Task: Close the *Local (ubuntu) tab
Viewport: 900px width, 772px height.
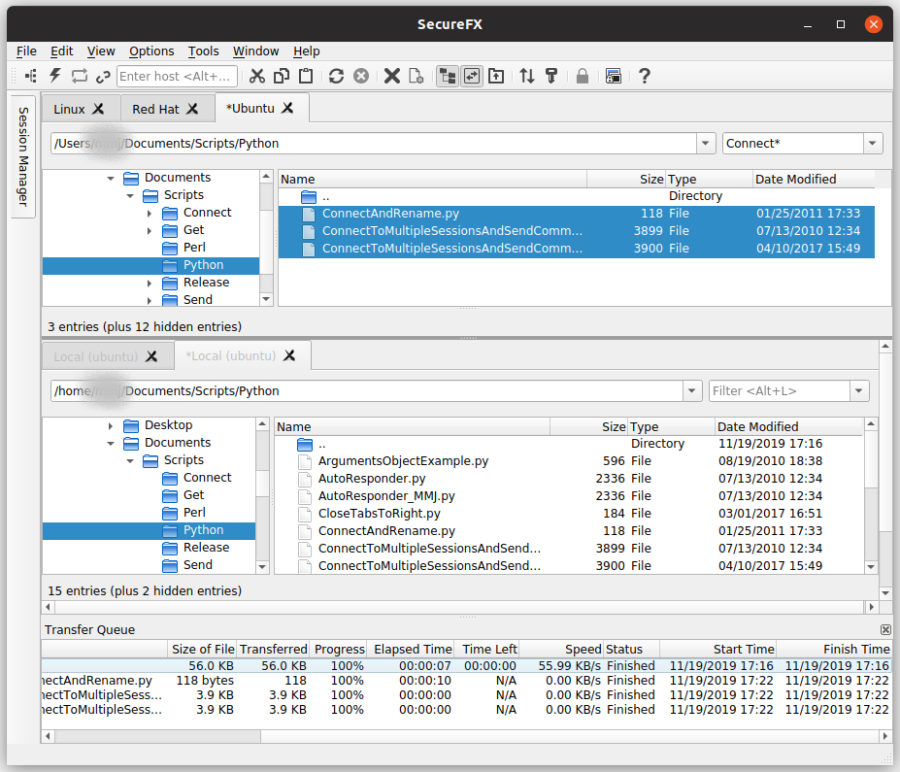Action: (290, 356)
